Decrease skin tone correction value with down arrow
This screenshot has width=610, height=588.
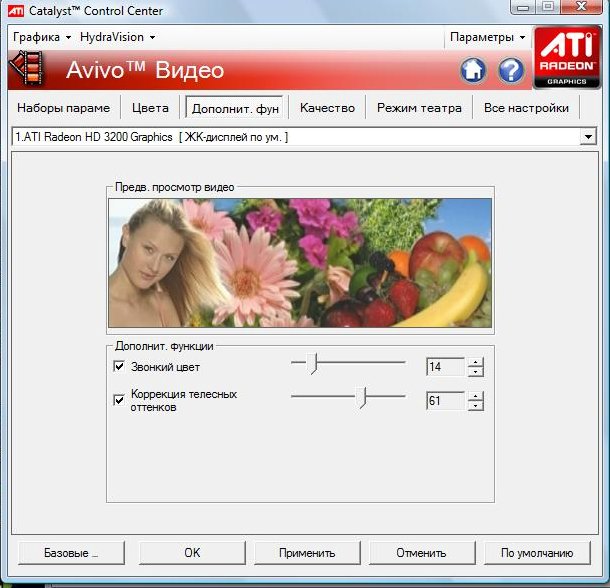(x=475, y=405)
